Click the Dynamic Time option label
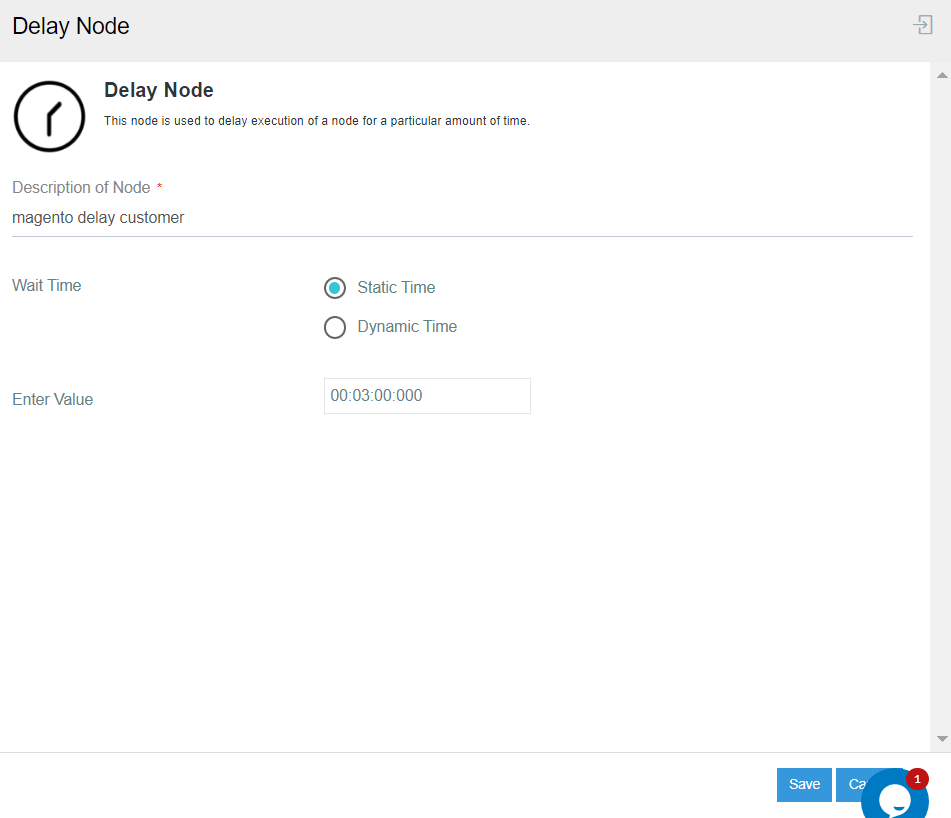Viewport: 951px width, 818px height. (x=407, y=327)
